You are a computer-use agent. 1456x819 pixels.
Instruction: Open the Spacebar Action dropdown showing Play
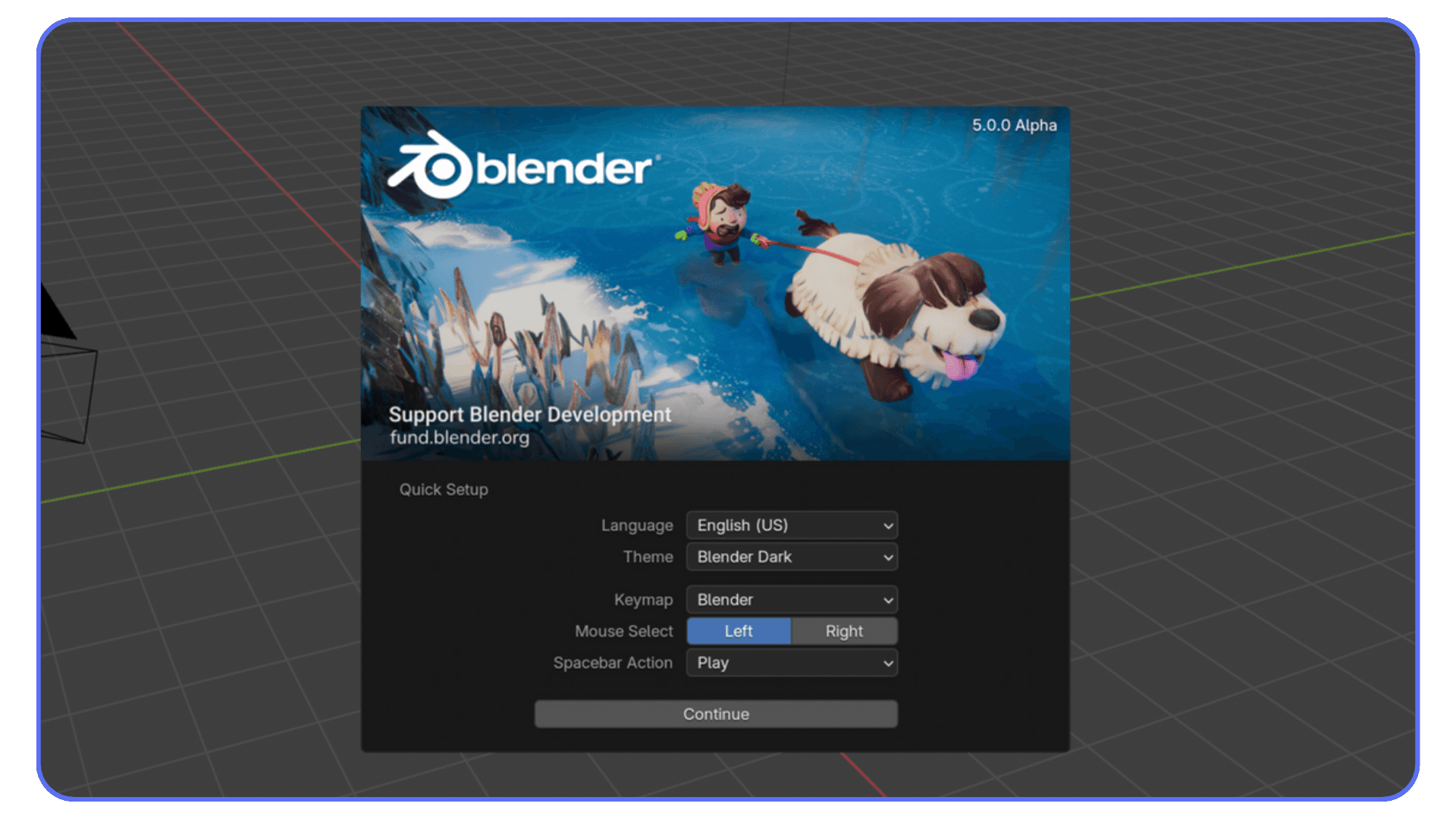click(792, 663)
